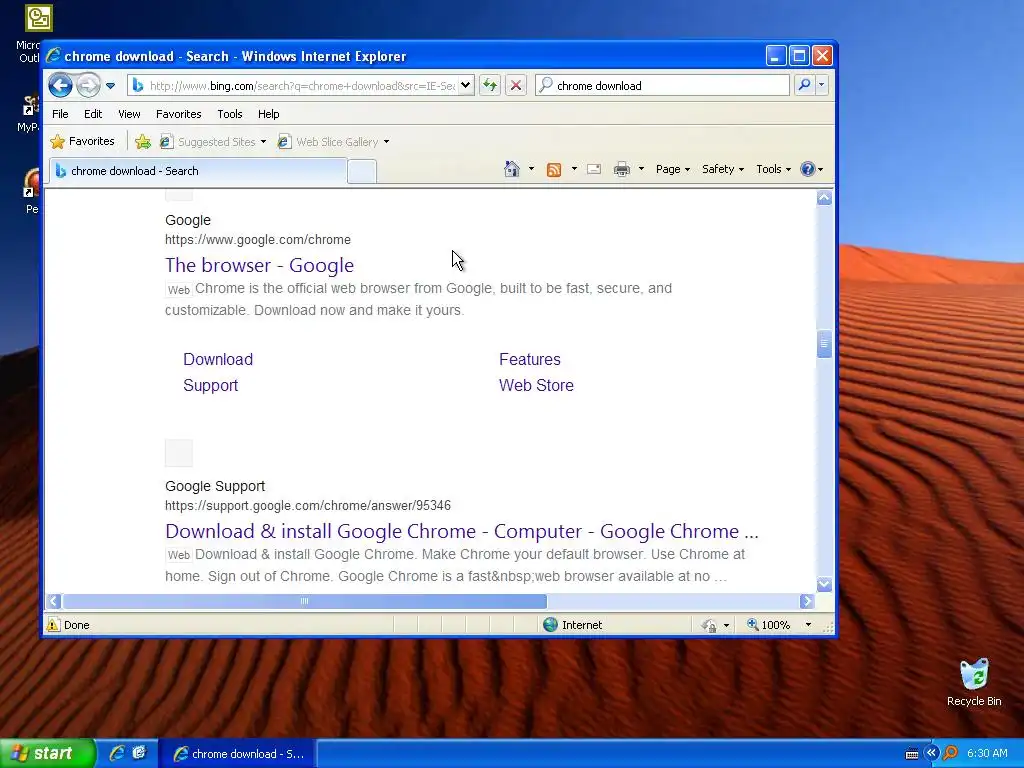Screen dimensions: 1024x768
Task: Open the Safety command menu
Action: (722, 169)
